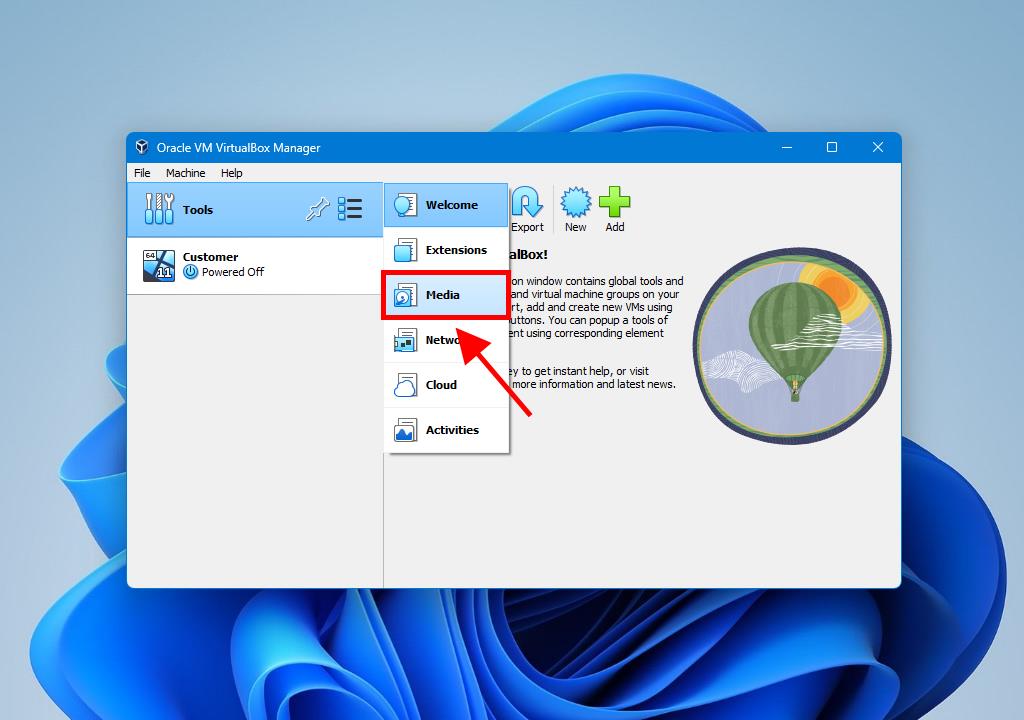Viewport: 1024px width, 720px height.
Task: Open the Machine menu
Action: 185,173
